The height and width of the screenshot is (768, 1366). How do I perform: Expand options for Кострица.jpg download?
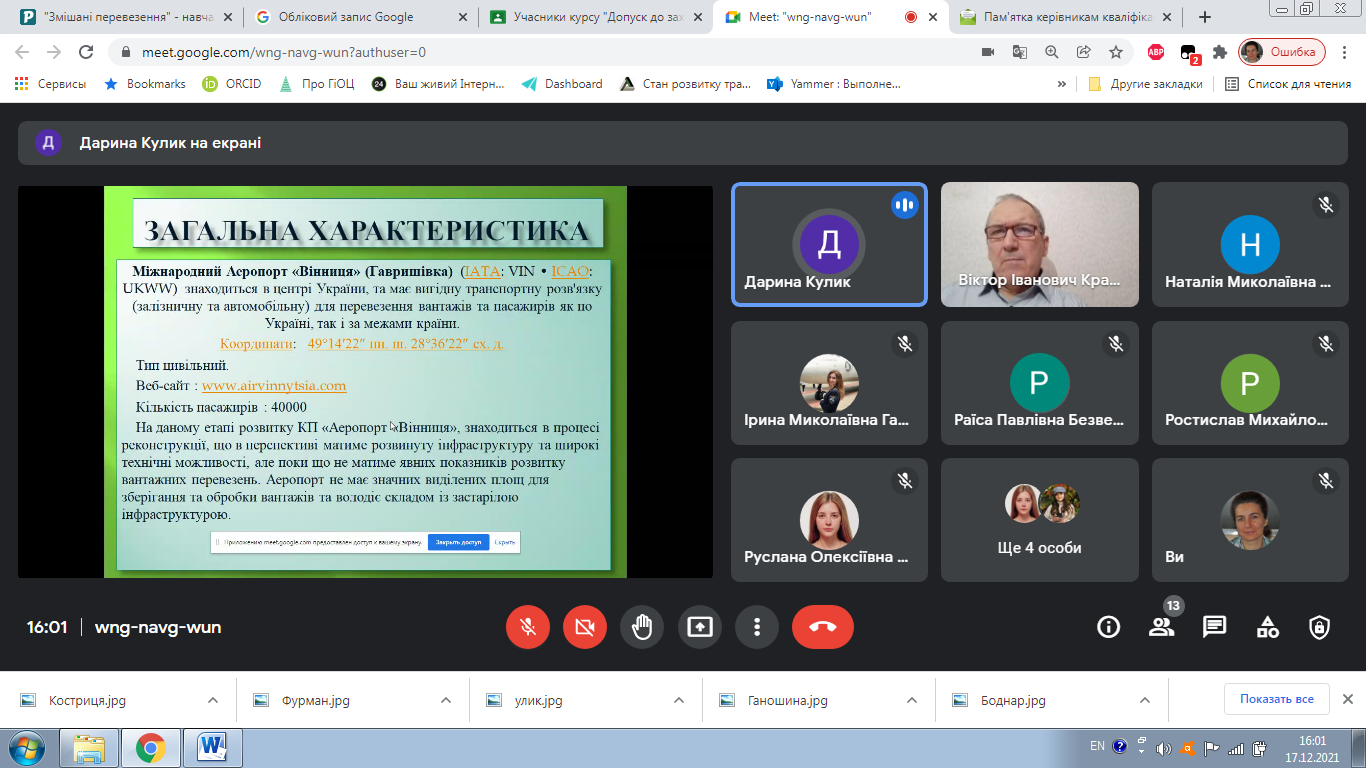click(x=212, y=700)
